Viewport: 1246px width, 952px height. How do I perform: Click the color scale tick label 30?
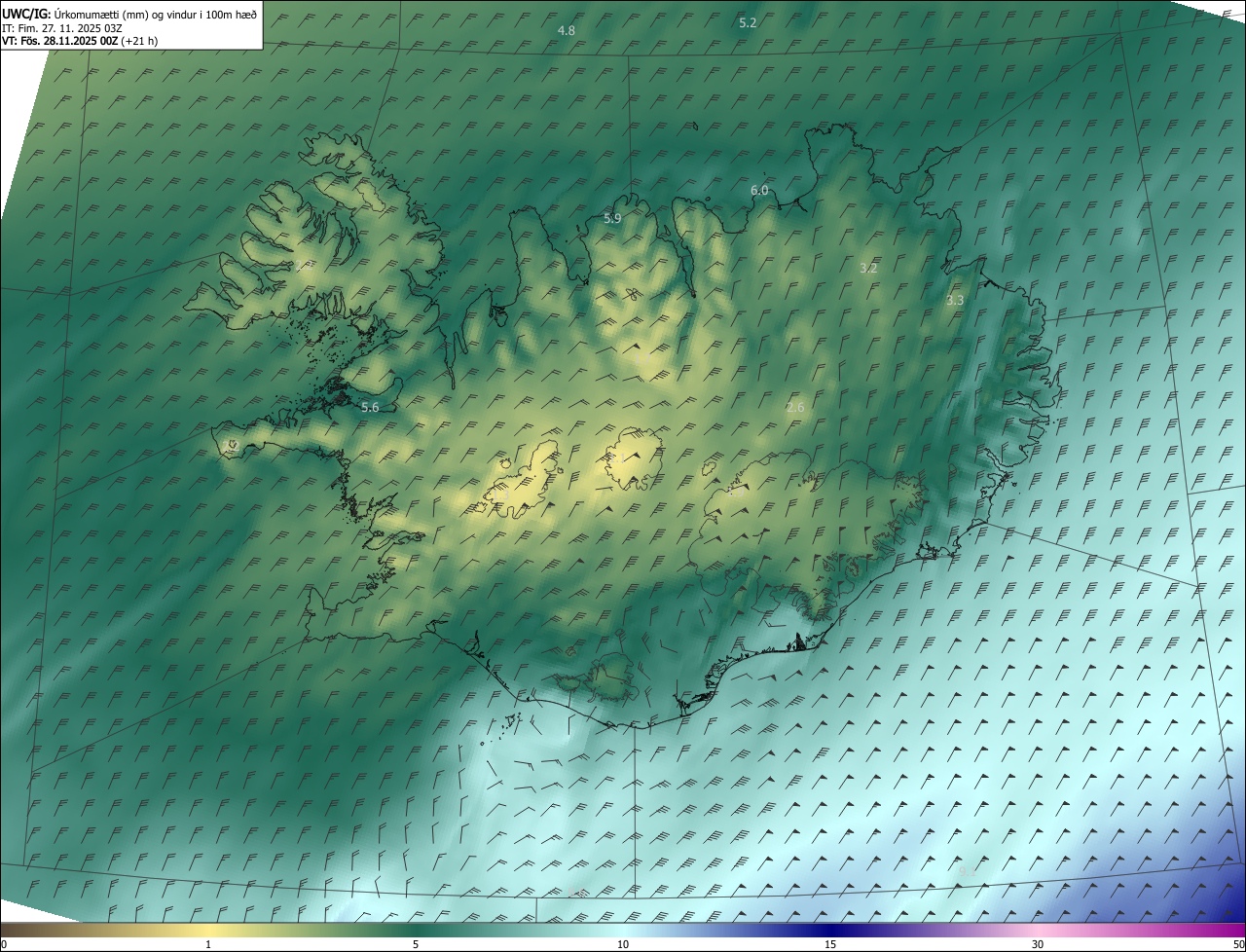click(1038, 944)
